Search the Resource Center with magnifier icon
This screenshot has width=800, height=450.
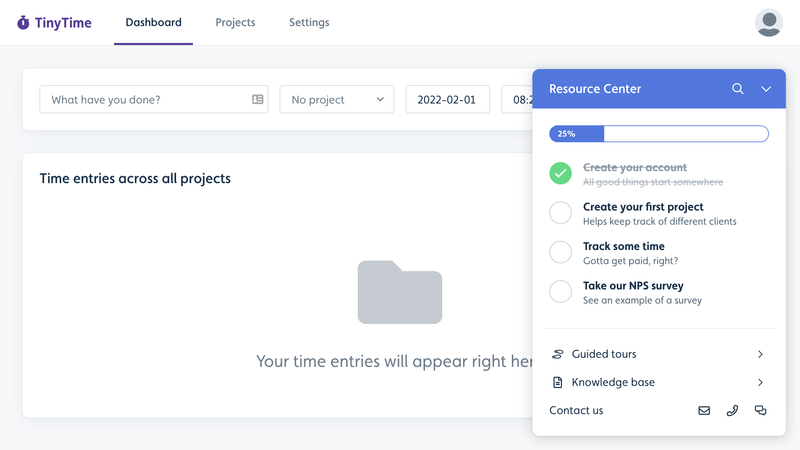pos(738,89)
